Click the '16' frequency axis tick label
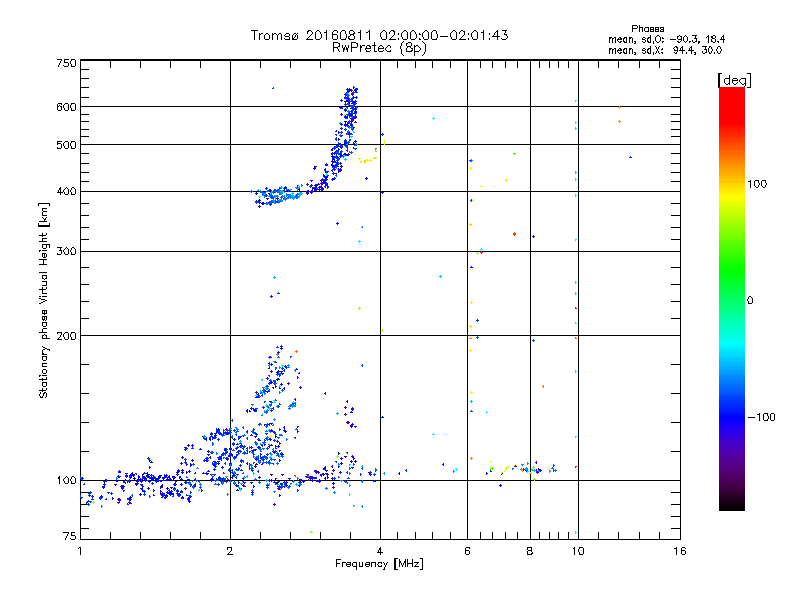The width and height of the screenshot is (800, 600). pos(680,551)
